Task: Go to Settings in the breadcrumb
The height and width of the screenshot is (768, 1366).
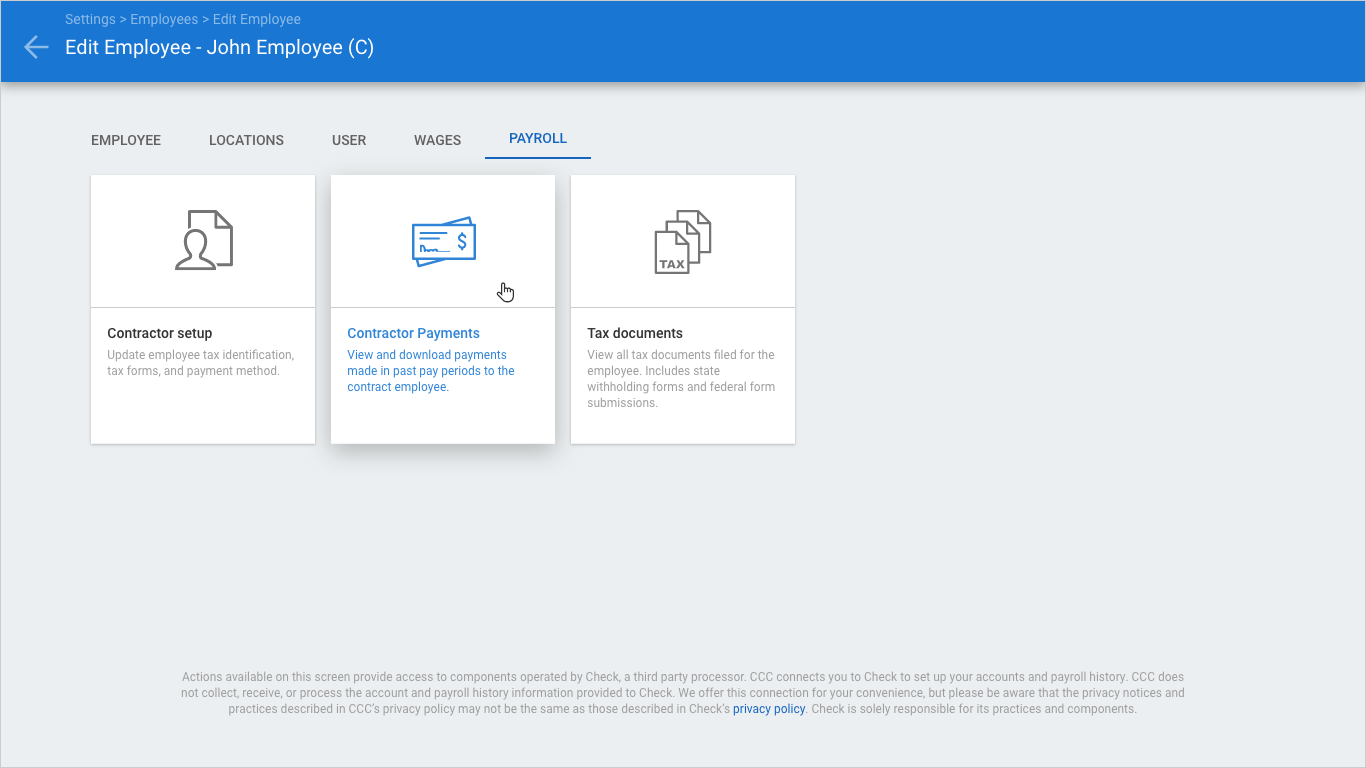Action: pos(89,19)
